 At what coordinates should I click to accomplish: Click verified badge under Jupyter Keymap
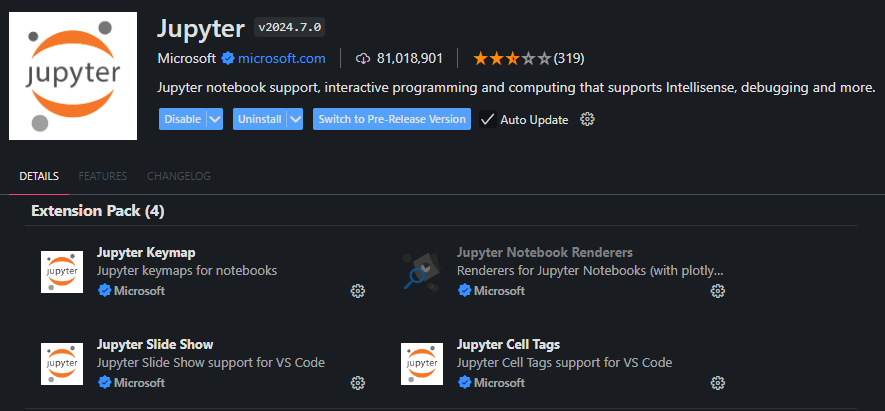(x=104, y=291)
